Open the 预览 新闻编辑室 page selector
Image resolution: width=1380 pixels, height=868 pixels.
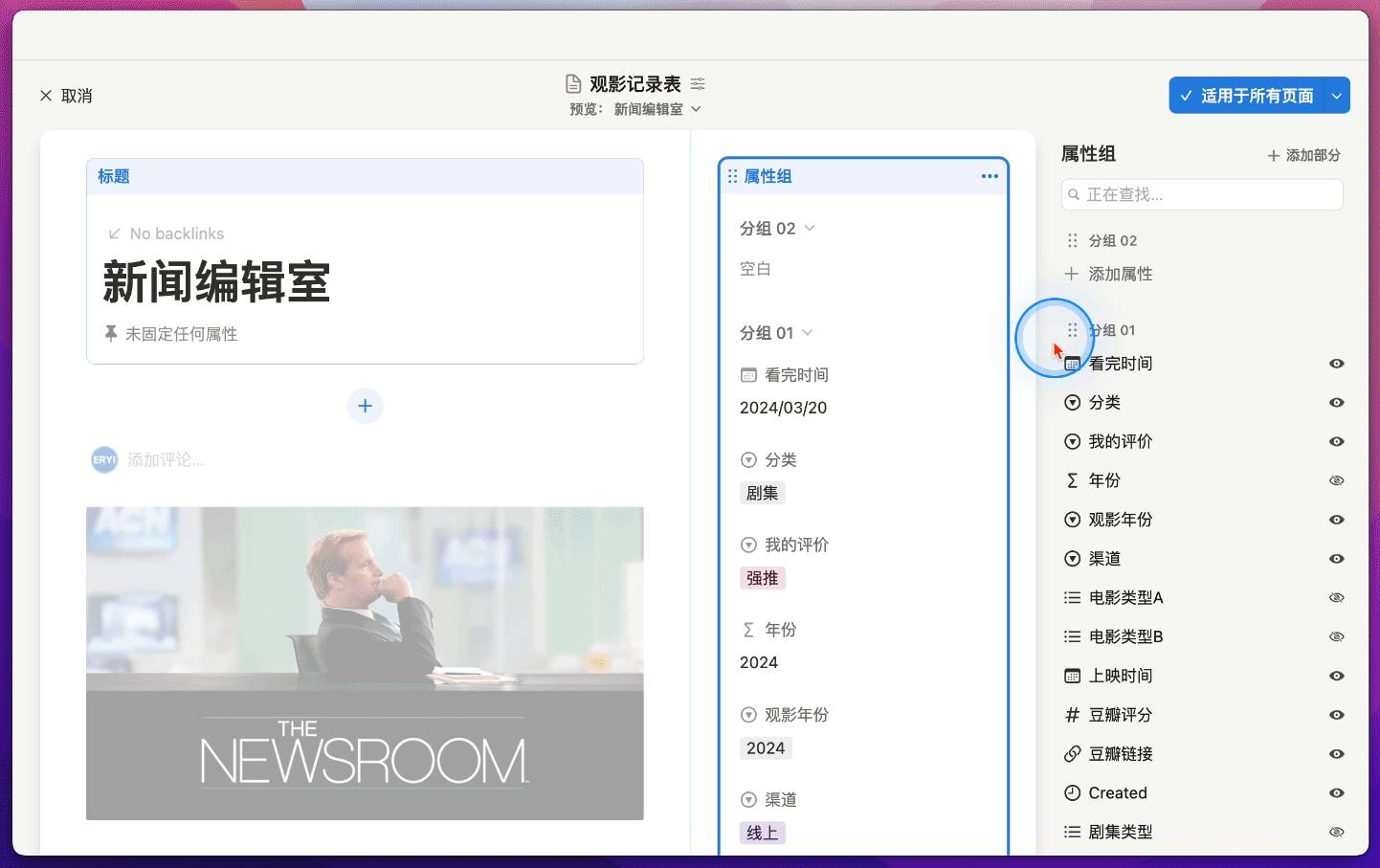click(635, 109)
